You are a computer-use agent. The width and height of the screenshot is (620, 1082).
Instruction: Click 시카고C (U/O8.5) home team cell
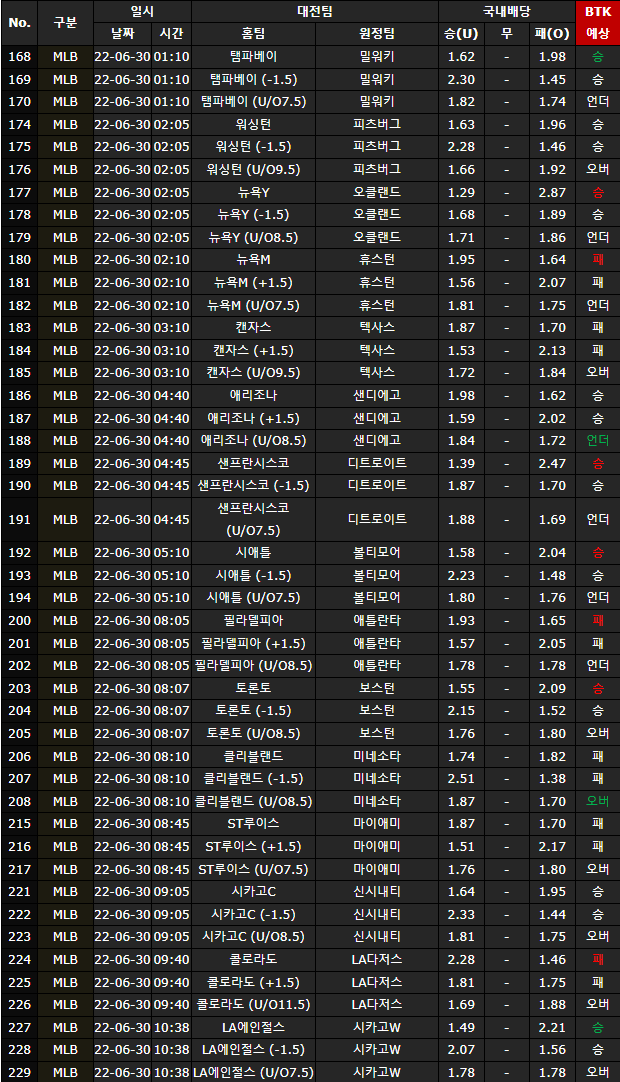(x=253, y=936)
